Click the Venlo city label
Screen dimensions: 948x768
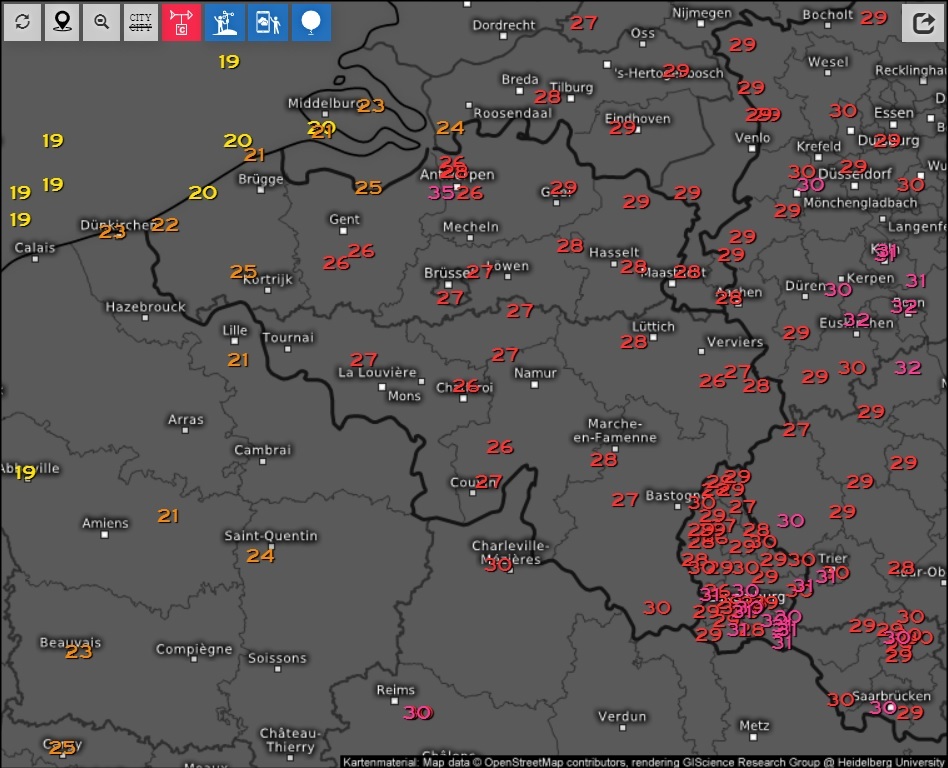point(753,138)
